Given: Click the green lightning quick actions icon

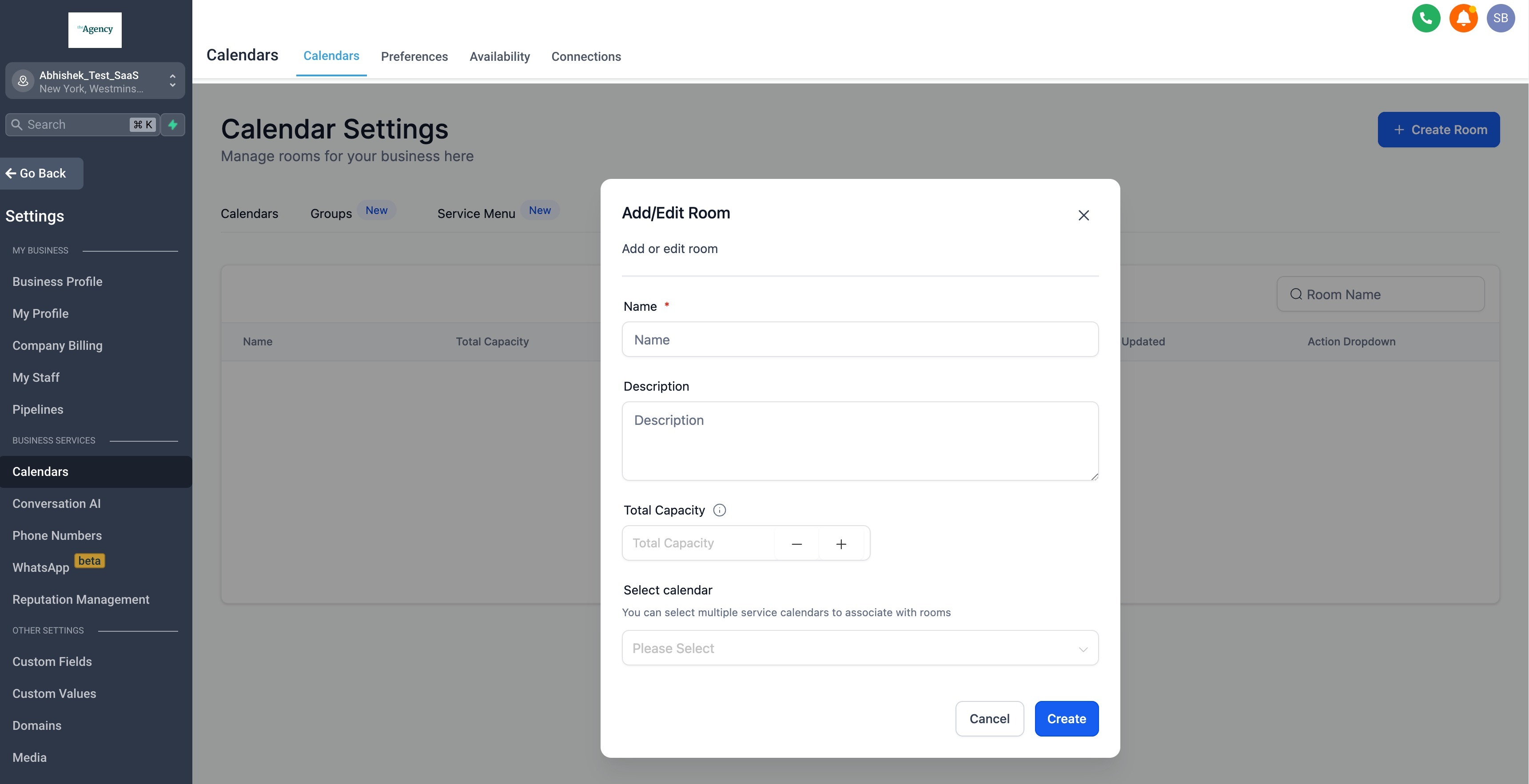Looking at the screenshot, I should point(173,125).
